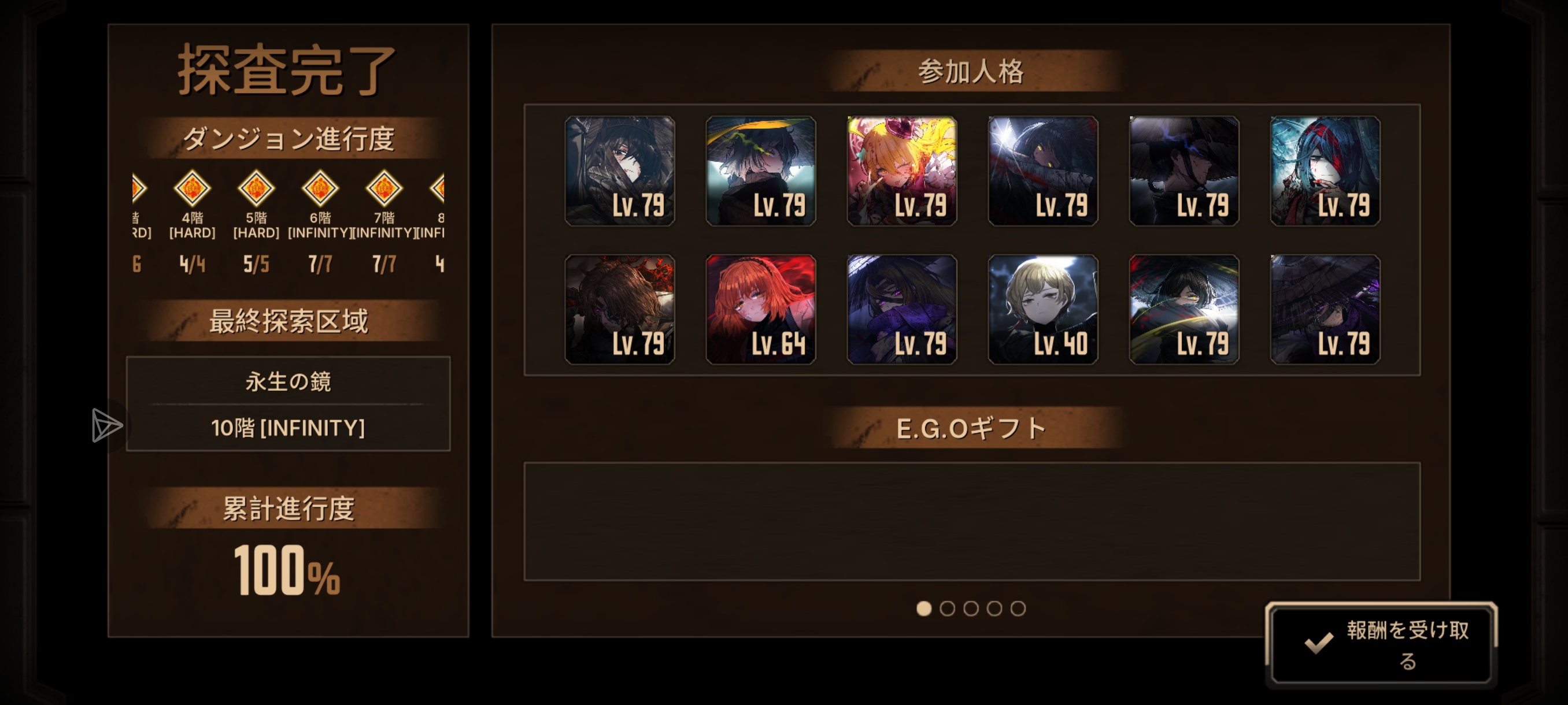Click the 7階 INFINITY floor diamond icon
This screenshot has height=705, width=1568.
(384, 188)
